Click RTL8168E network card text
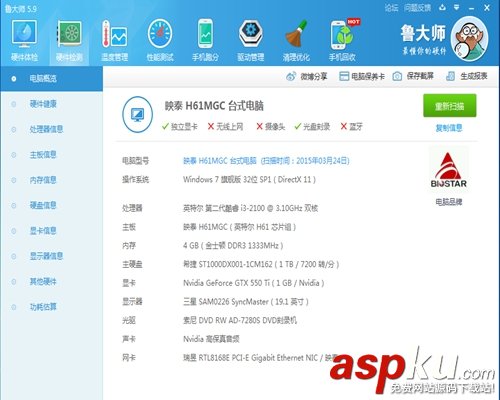Screen dimensions: 500x400 pos(260,358)
